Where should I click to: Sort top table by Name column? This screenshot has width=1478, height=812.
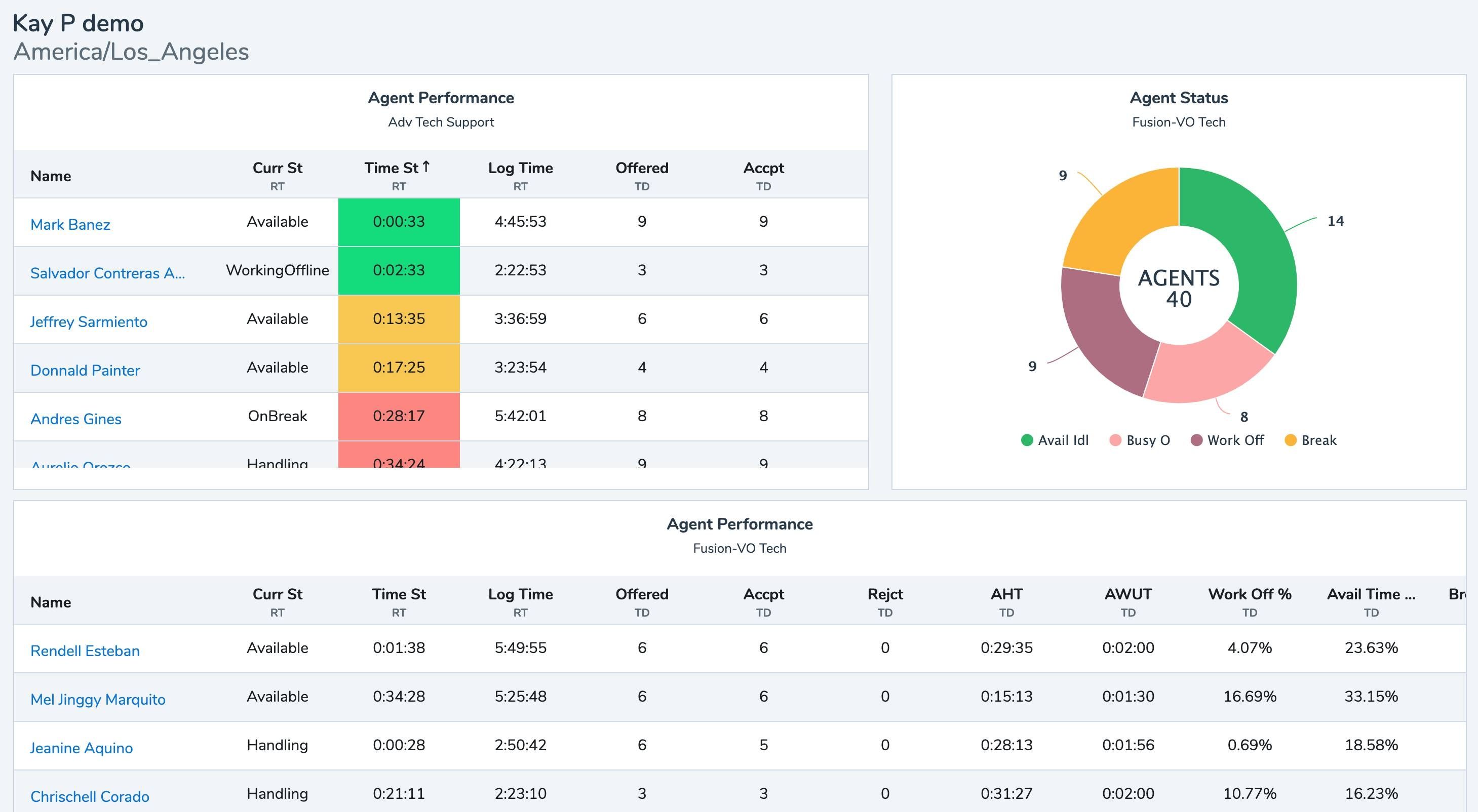(x=51, y=176)
